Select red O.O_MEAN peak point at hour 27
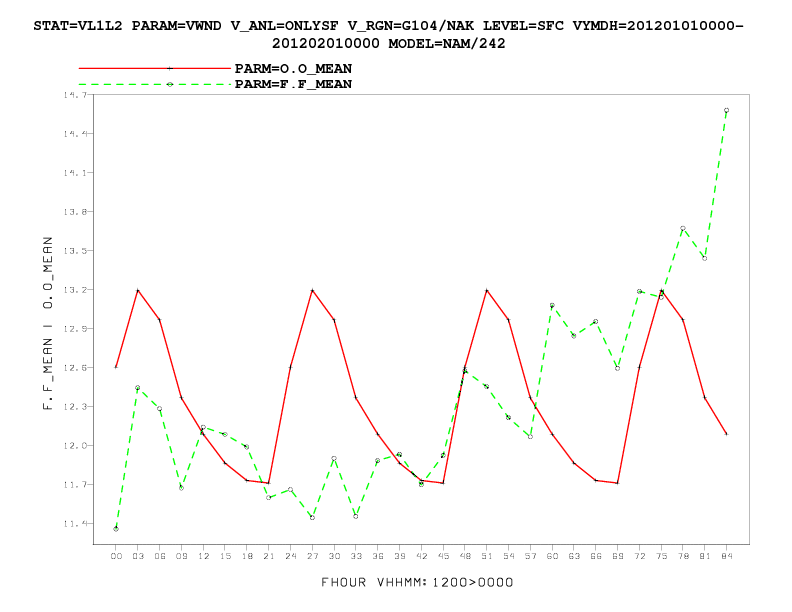This screenshot has height=612, width=792. coord(312,290)
